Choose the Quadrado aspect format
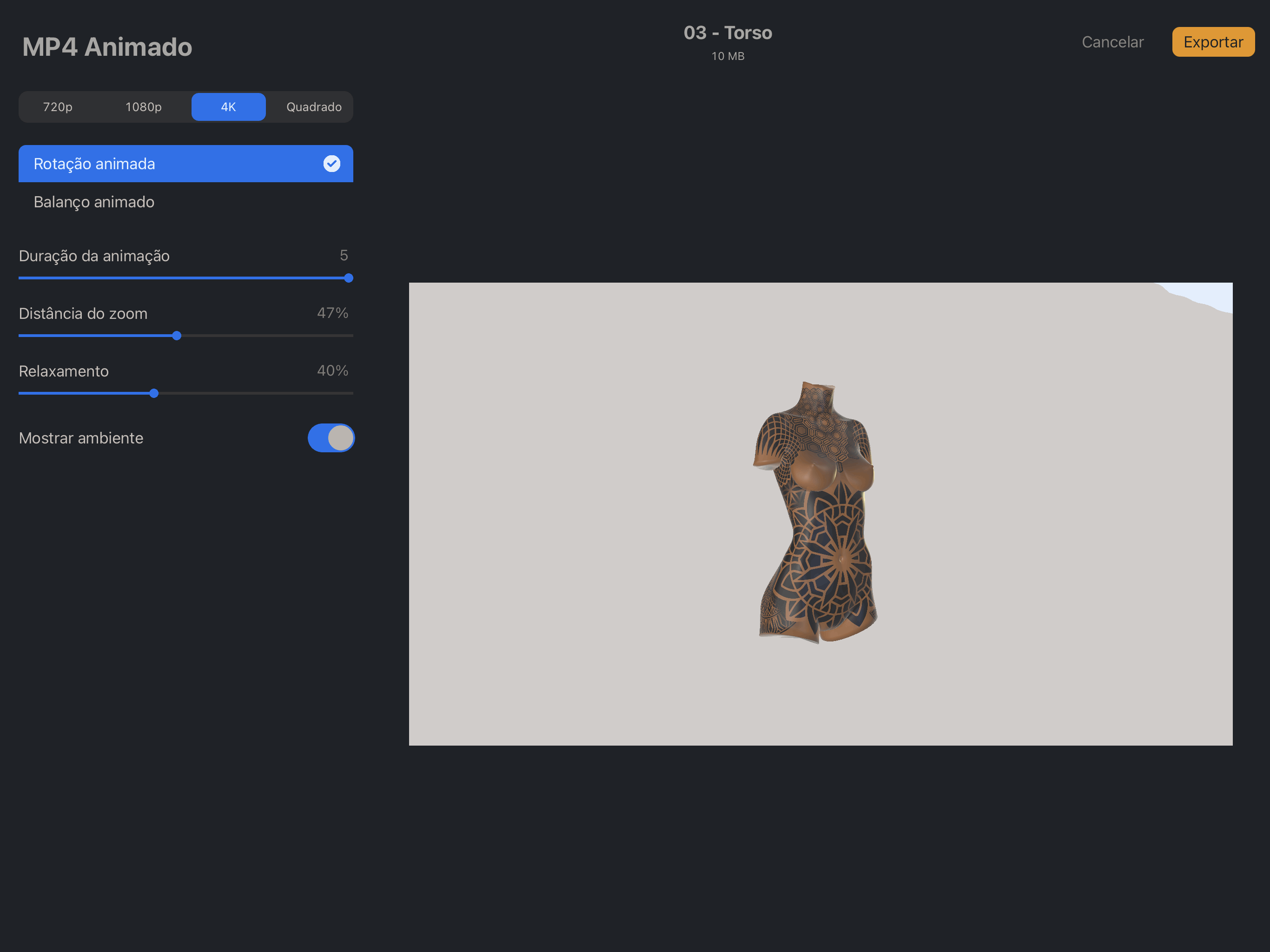The height and width of the screenshot is (952, 1270). click(x=312, y=107)
